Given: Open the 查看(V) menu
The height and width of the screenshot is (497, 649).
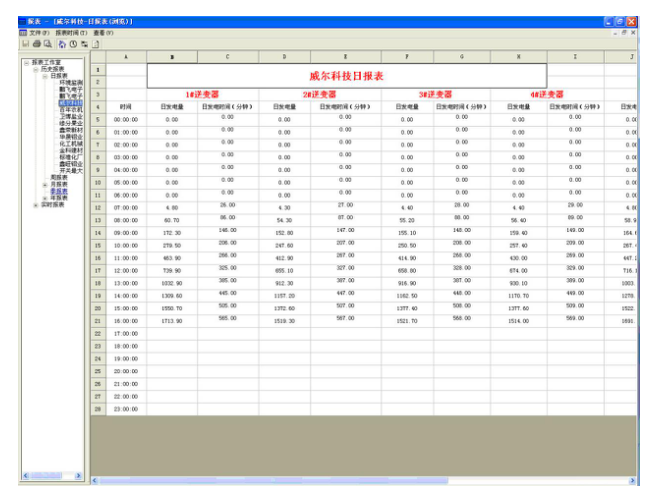Looking at the screenshot, I should tap(105, 33).
